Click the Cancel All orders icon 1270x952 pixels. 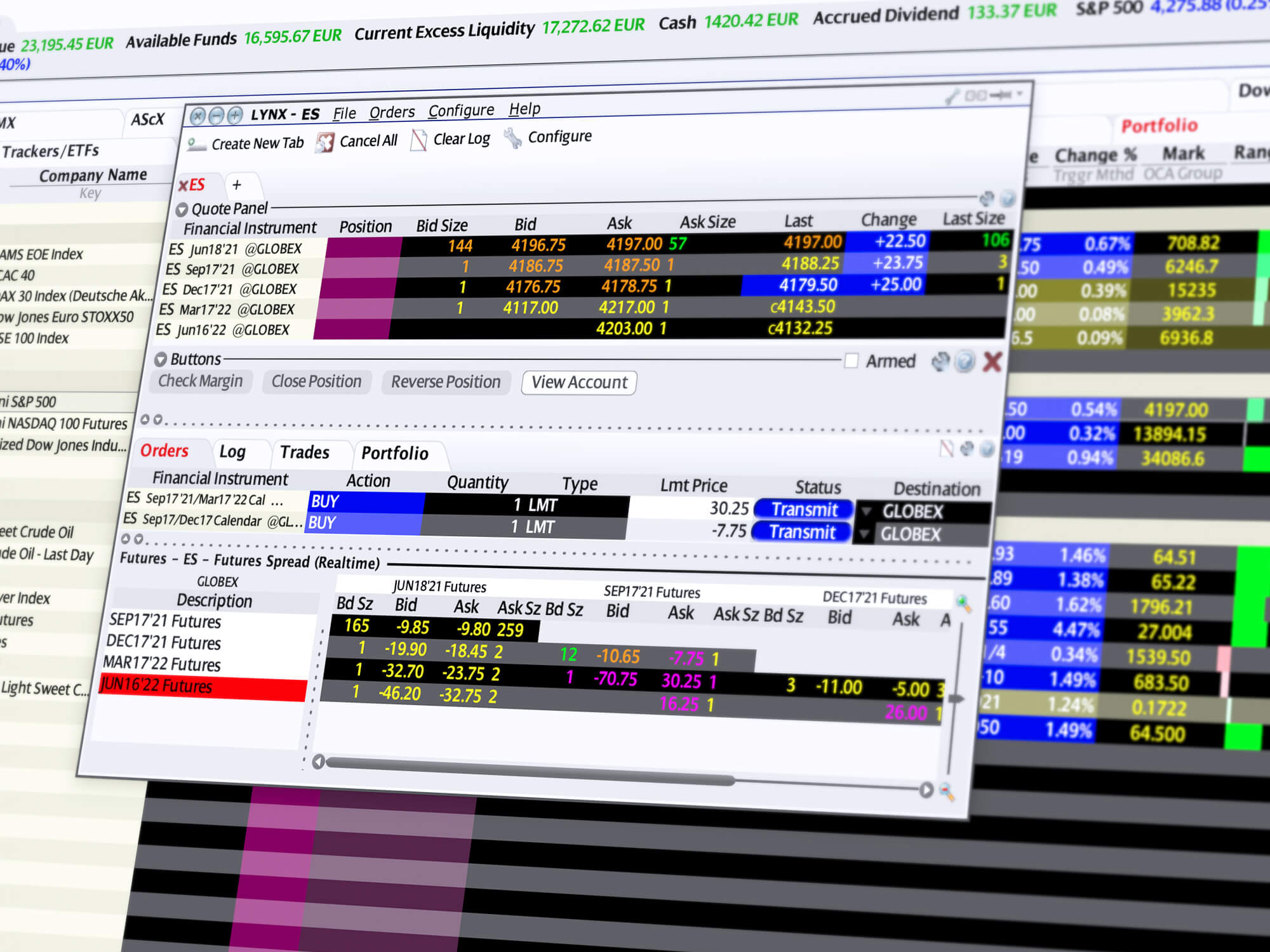(325, 142)
